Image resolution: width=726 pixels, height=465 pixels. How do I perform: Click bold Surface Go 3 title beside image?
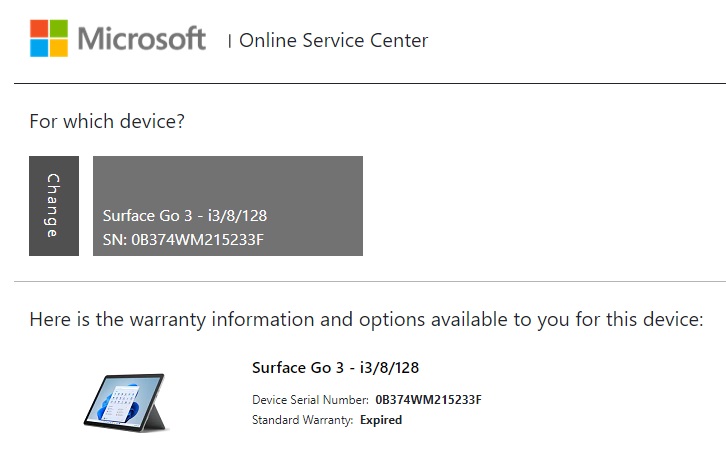335,367
